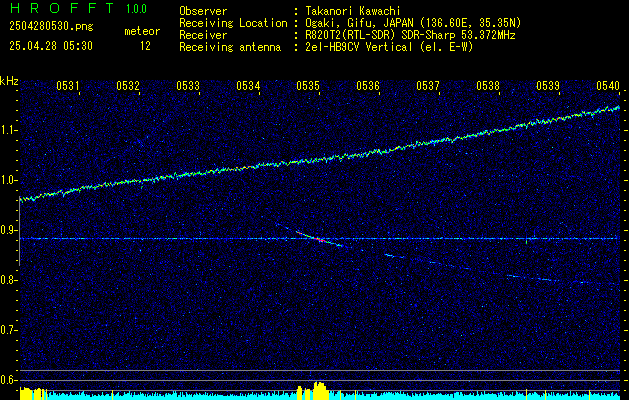Click the R820T2(RTL-SDR) receiver text
The height and width of the screenshot is (400, 629).
pyautogui.click(x=410, y=35)
